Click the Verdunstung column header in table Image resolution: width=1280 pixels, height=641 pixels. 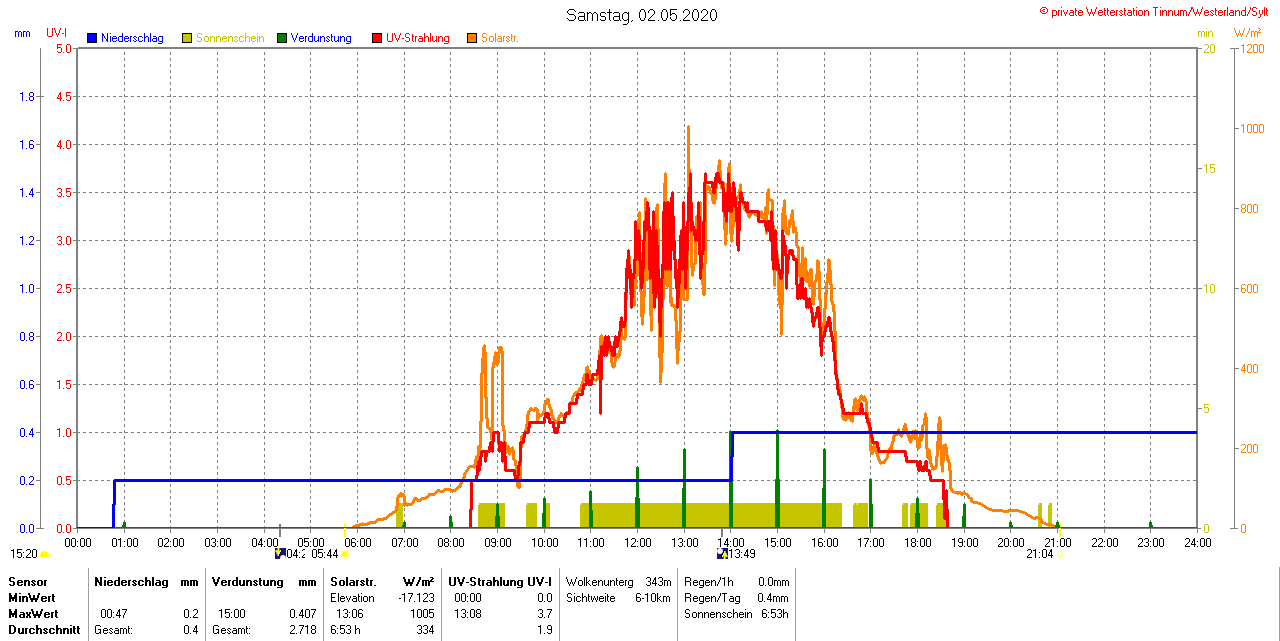(x=248, y=581)
